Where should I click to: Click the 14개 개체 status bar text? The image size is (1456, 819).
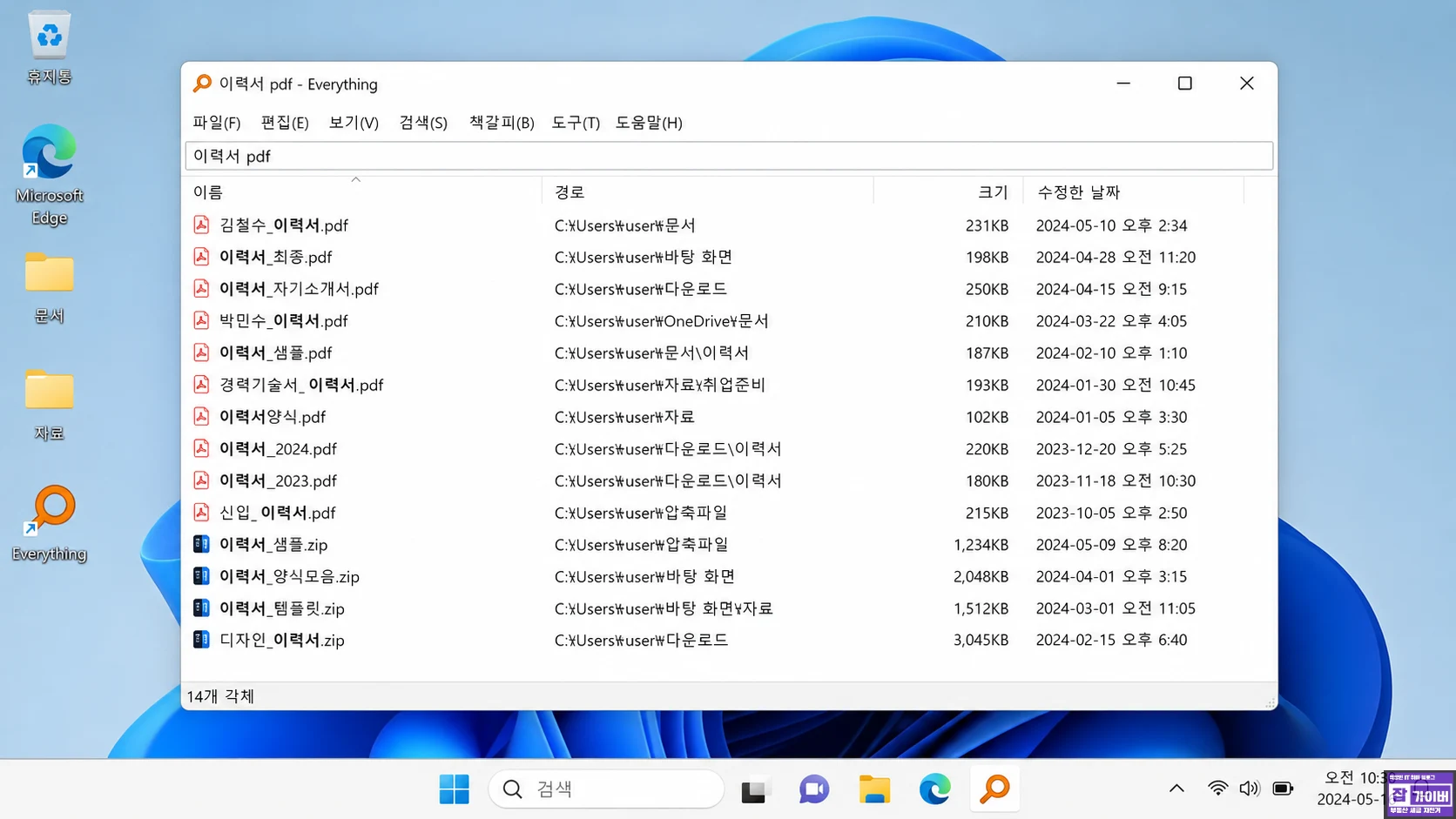point(220,696)
